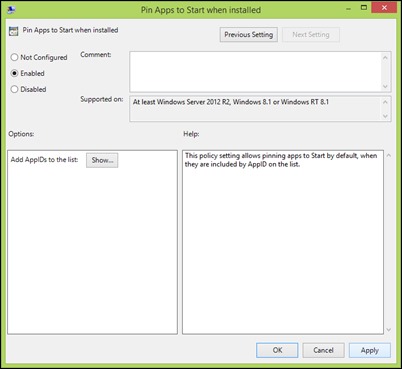
Task: Choose the Disabled radio option
Action: pos(14,89)
